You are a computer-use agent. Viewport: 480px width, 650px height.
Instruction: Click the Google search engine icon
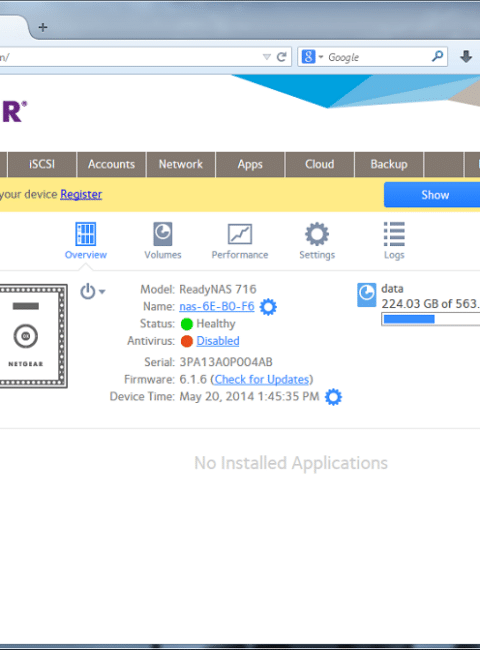pyautogui.click(x=308, y=56)
